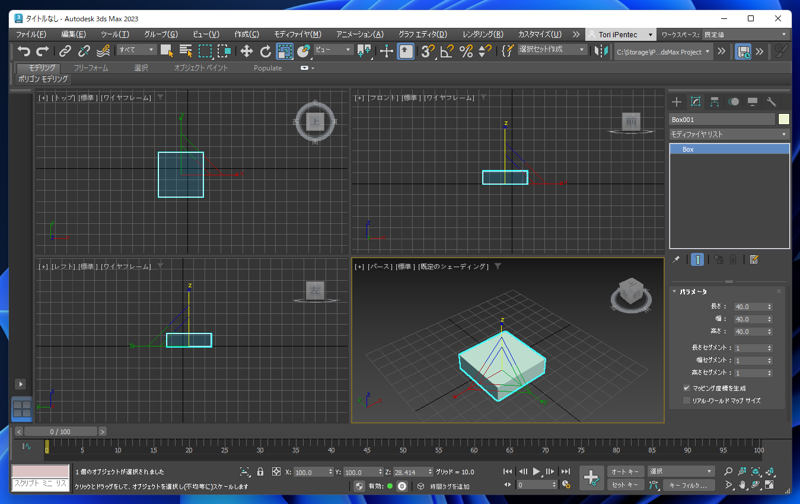800x504 pixels.
Task: Enable リアル-ワールド マップ サイズ checkbox
Action: tap(687, 400)
